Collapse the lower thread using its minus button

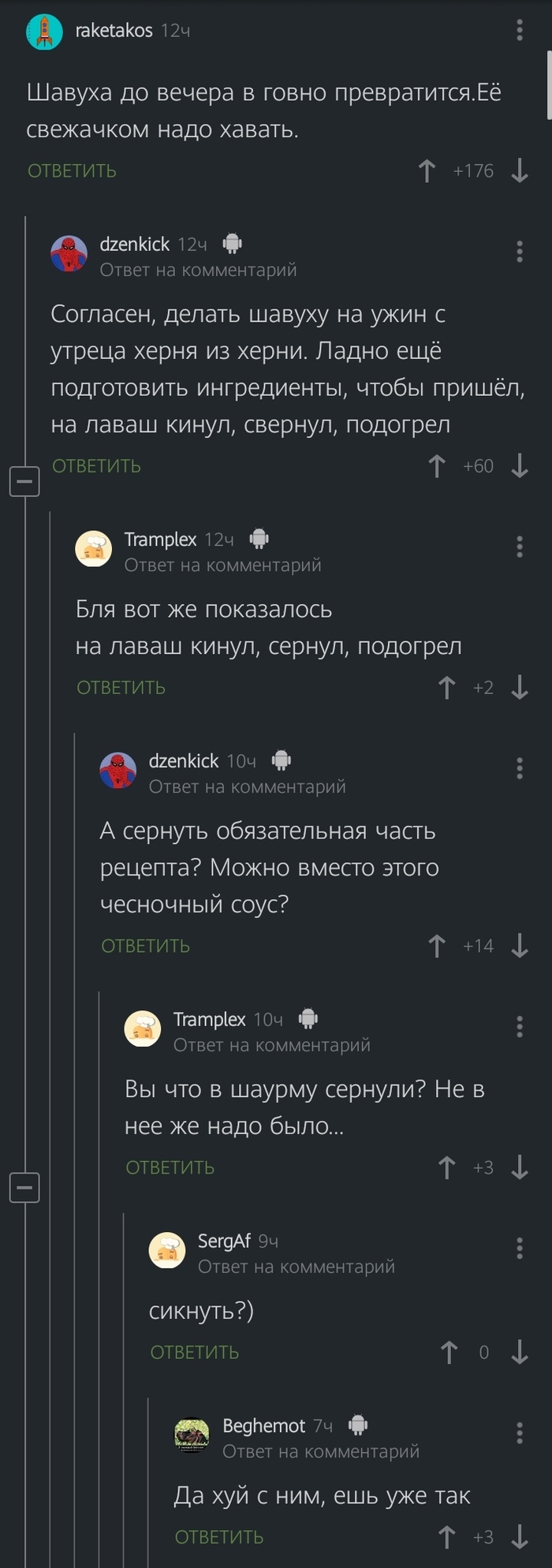point(24,1188)
